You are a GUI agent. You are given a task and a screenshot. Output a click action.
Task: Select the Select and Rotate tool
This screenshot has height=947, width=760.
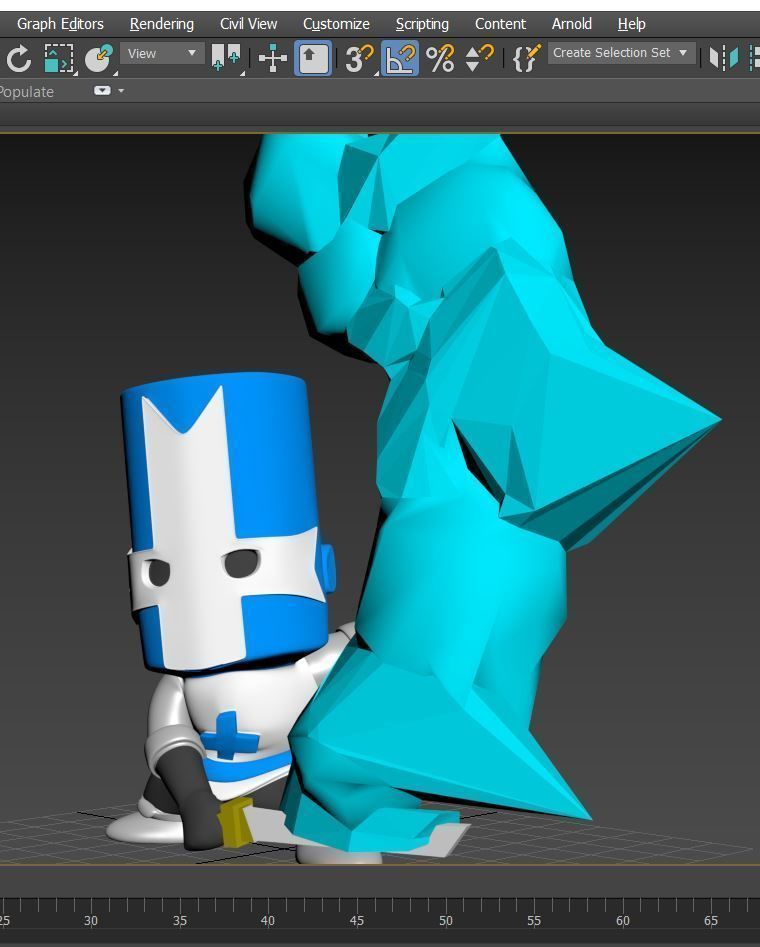[19, 59]
